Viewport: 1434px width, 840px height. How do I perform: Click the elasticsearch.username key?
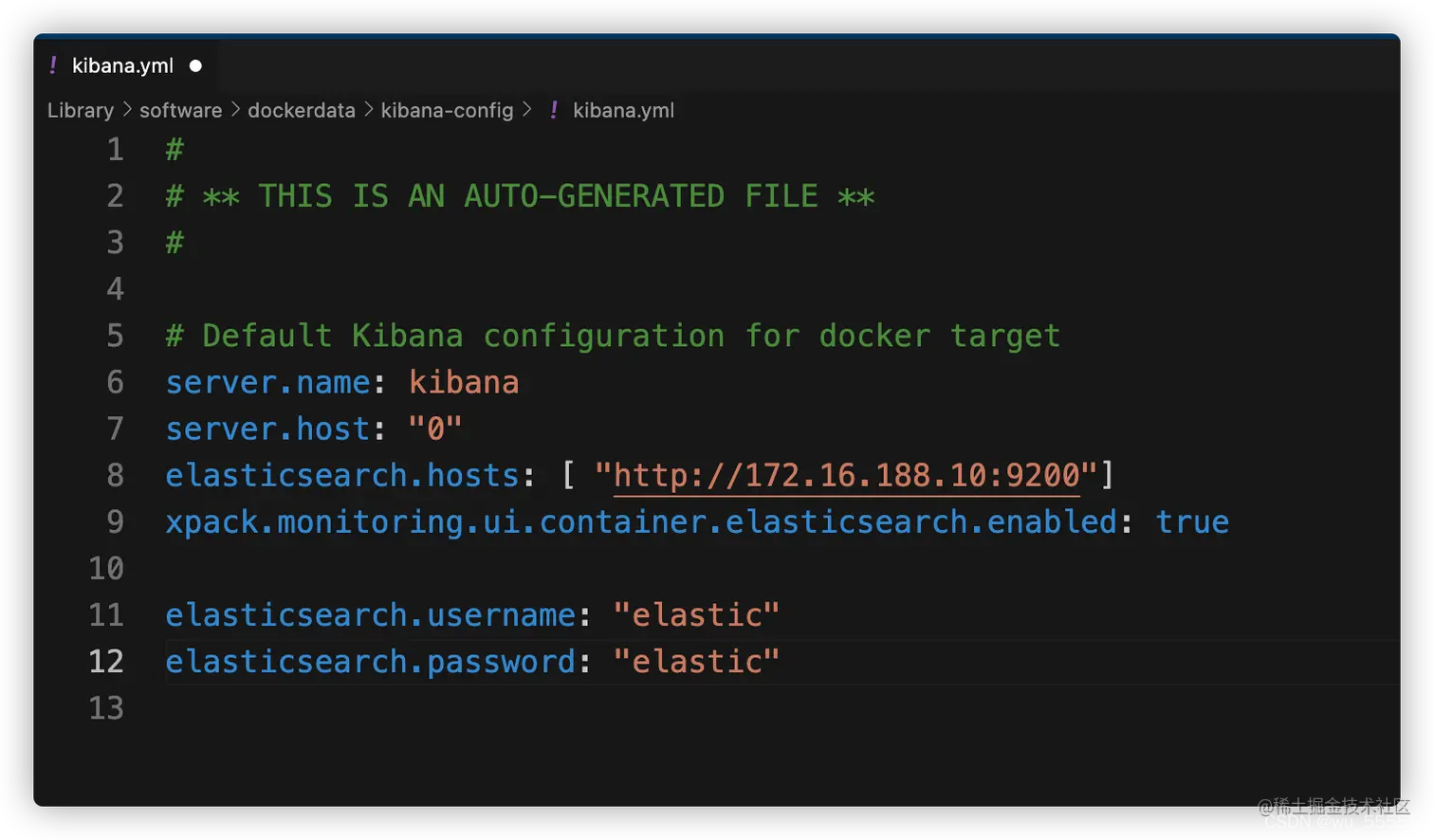pos(370,614)
